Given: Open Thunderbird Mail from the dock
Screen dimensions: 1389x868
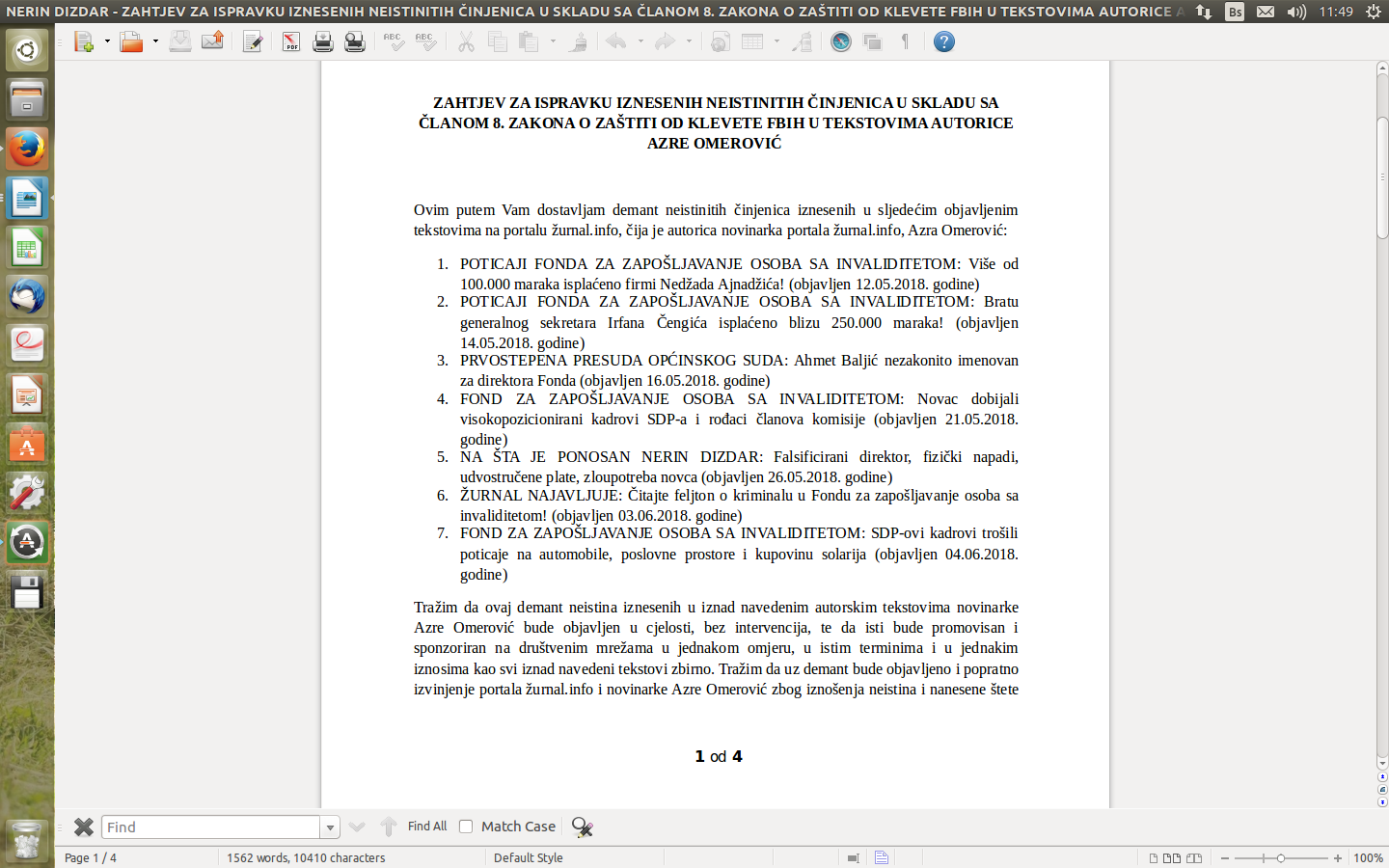Looking at the screenshot, I should click(x=27, y=296).
